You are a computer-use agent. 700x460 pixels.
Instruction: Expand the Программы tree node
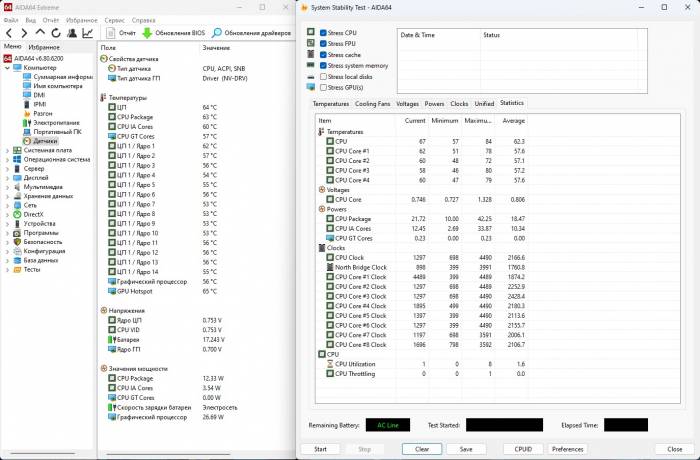coord(7,233)
